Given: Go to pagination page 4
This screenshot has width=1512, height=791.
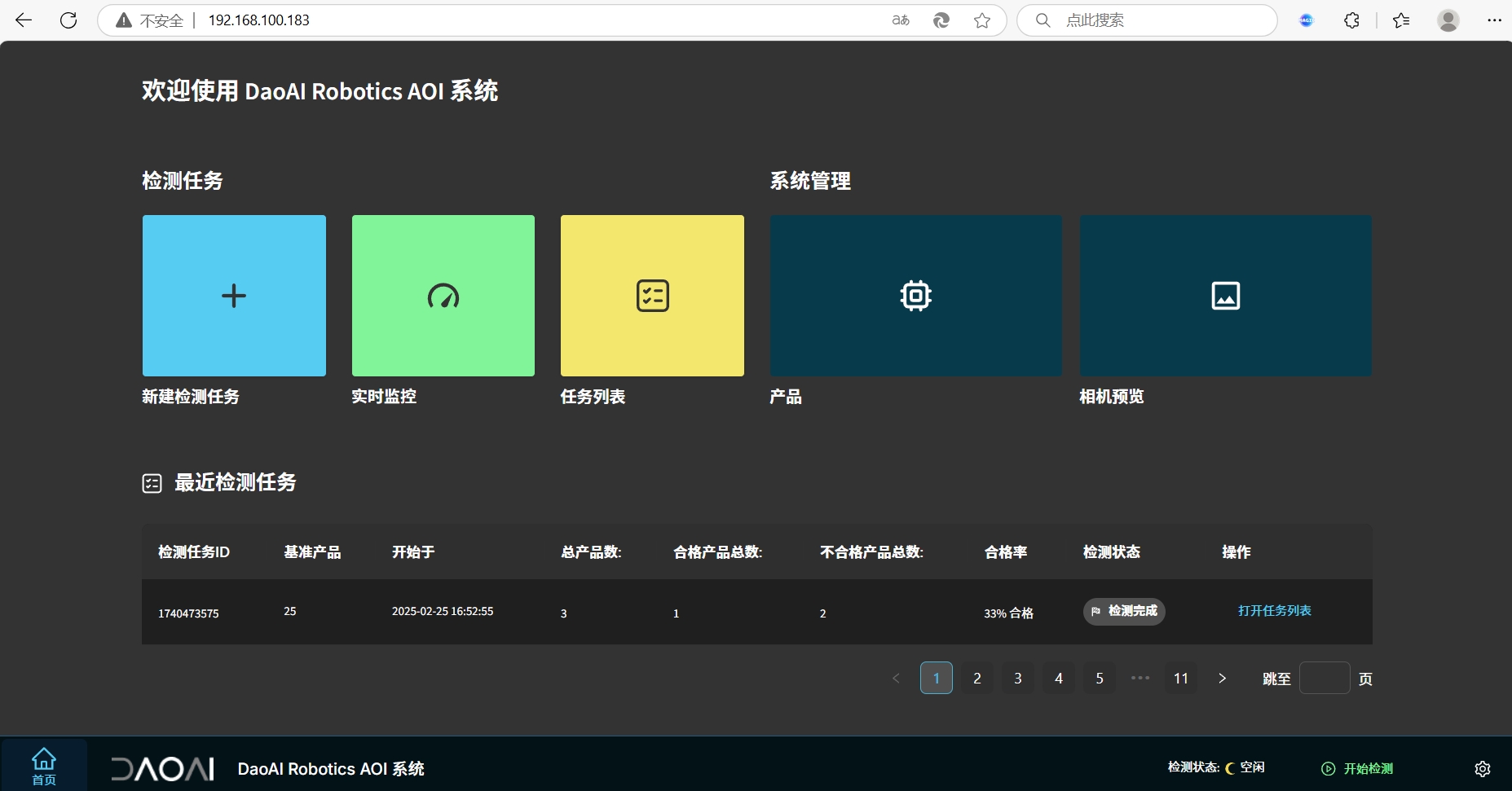Looking at the screenshot, I should coord(1059,678).
